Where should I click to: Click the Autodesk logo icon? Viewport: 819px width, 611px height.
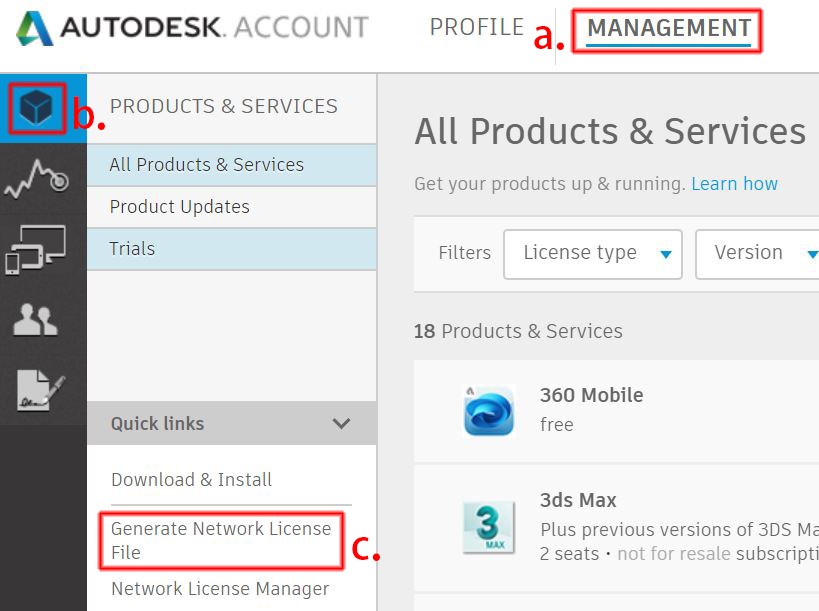35,29
